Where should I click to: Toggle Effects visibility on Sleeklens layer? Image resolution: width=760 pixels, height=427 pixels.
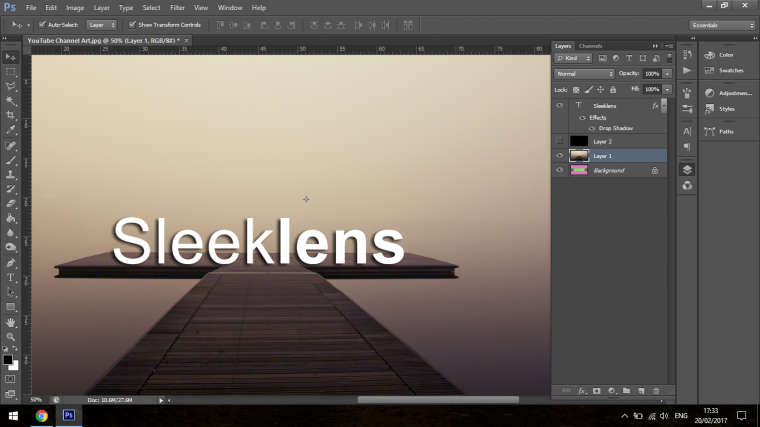click(x=583, y=118)
